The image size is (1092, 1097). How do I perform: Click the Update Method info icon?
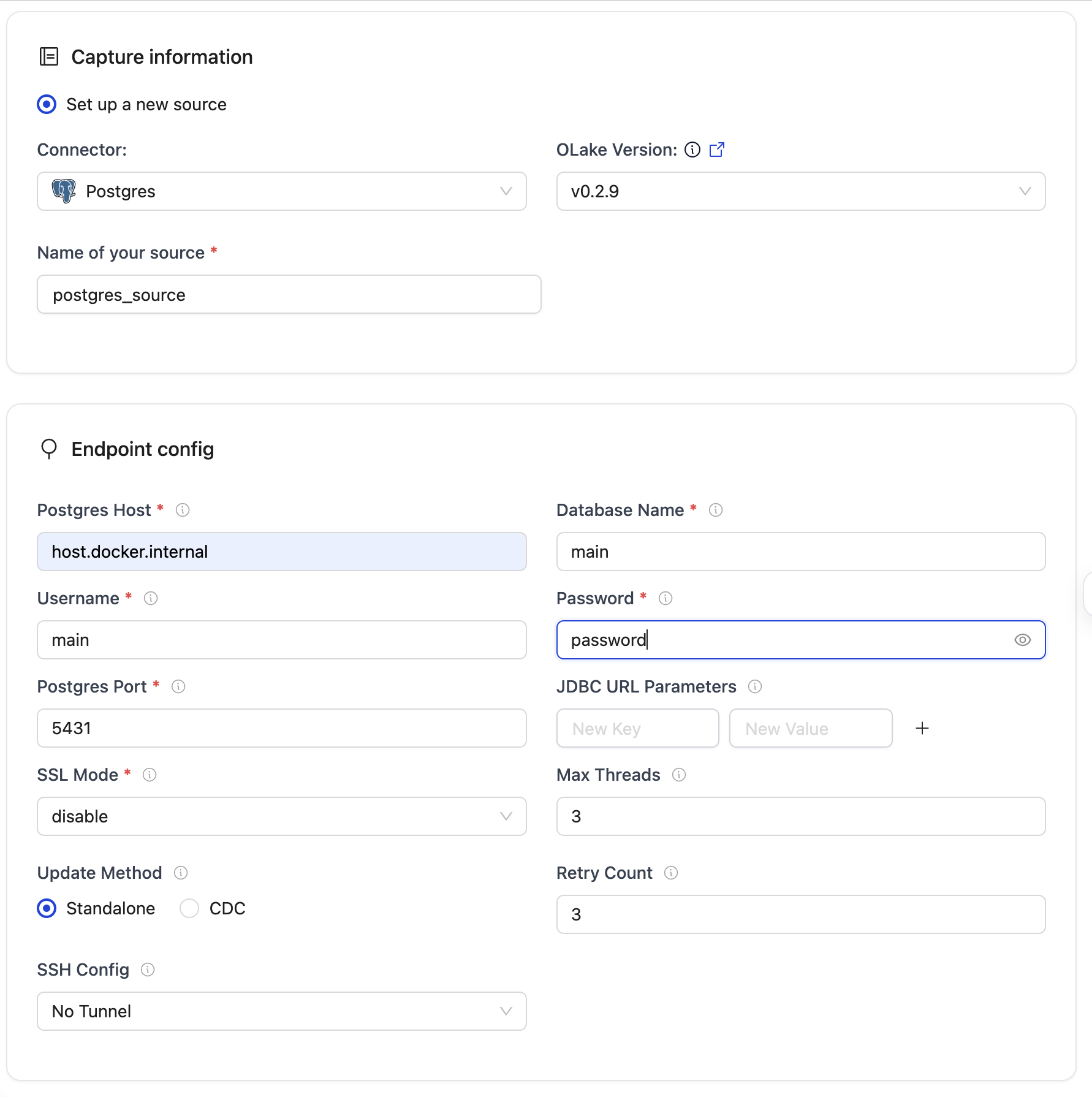tap(181, 873)
